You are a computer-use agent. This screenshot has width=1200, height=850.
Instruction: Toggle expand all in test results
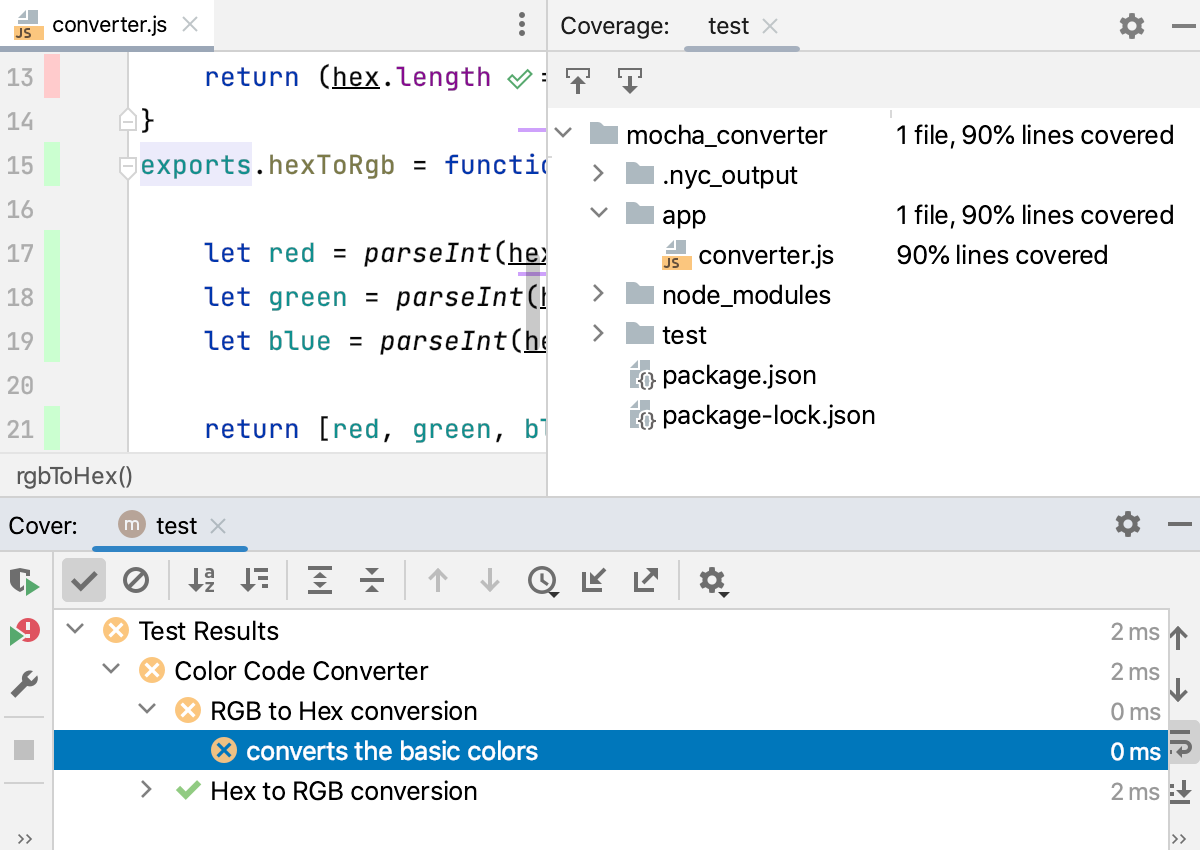coord(319,580)
